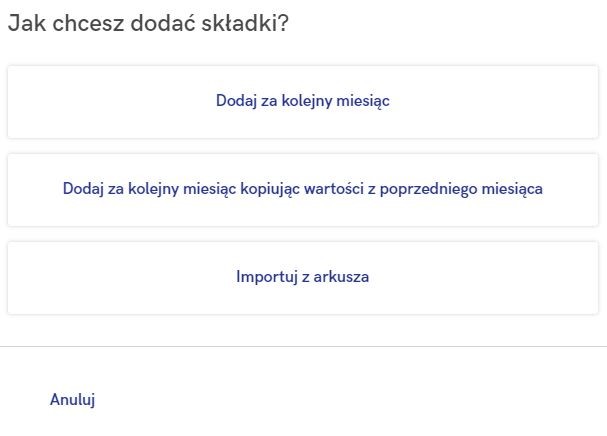Import contributions from a spreadsheet
This screenshot has width=607, height=436.
pos(303,278)
